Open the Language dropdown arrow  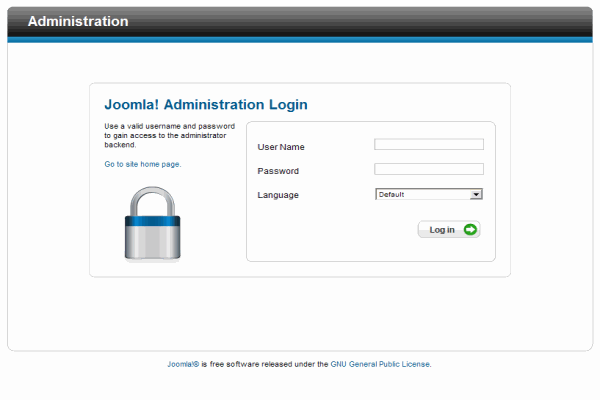pos(476,194)
